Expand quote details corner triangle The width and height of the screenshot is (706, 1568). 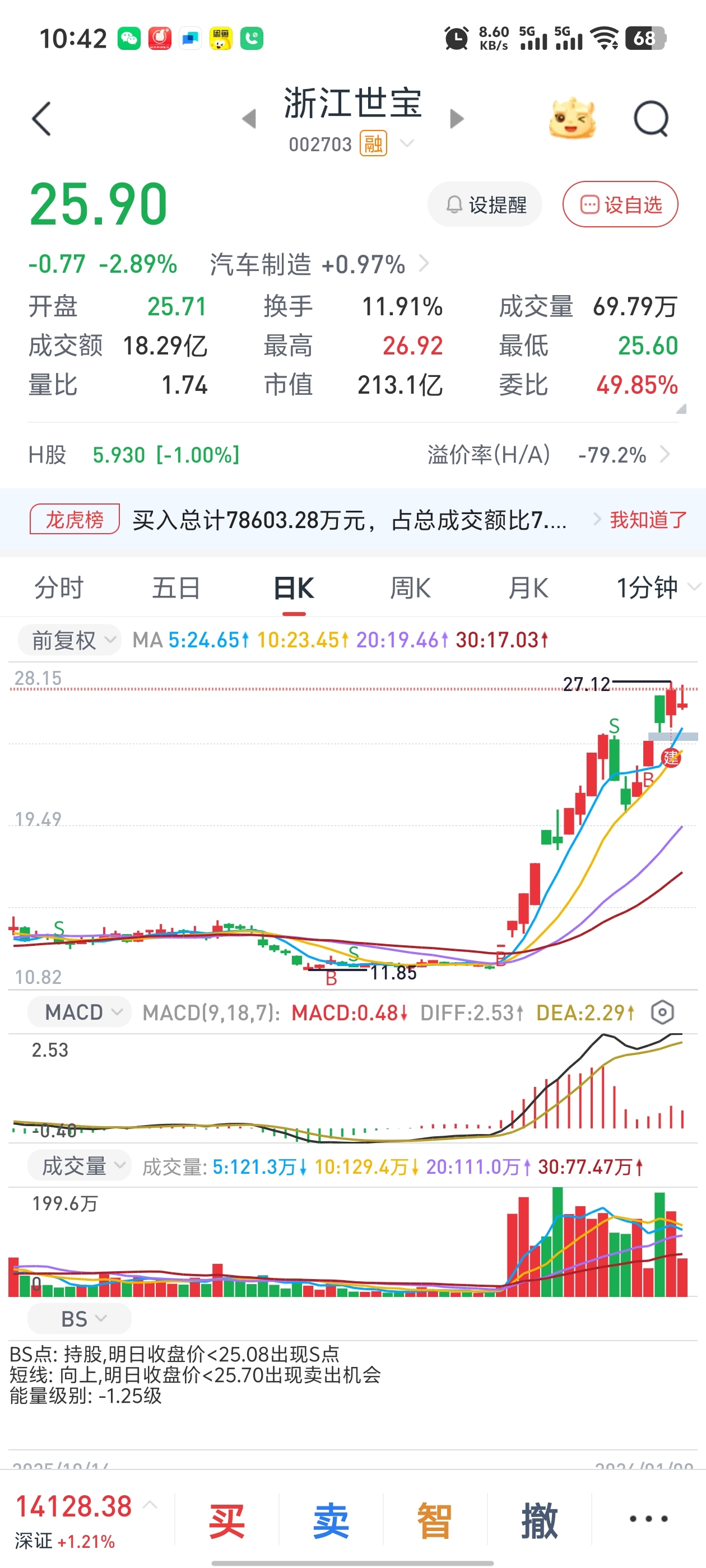pos(681,409)
